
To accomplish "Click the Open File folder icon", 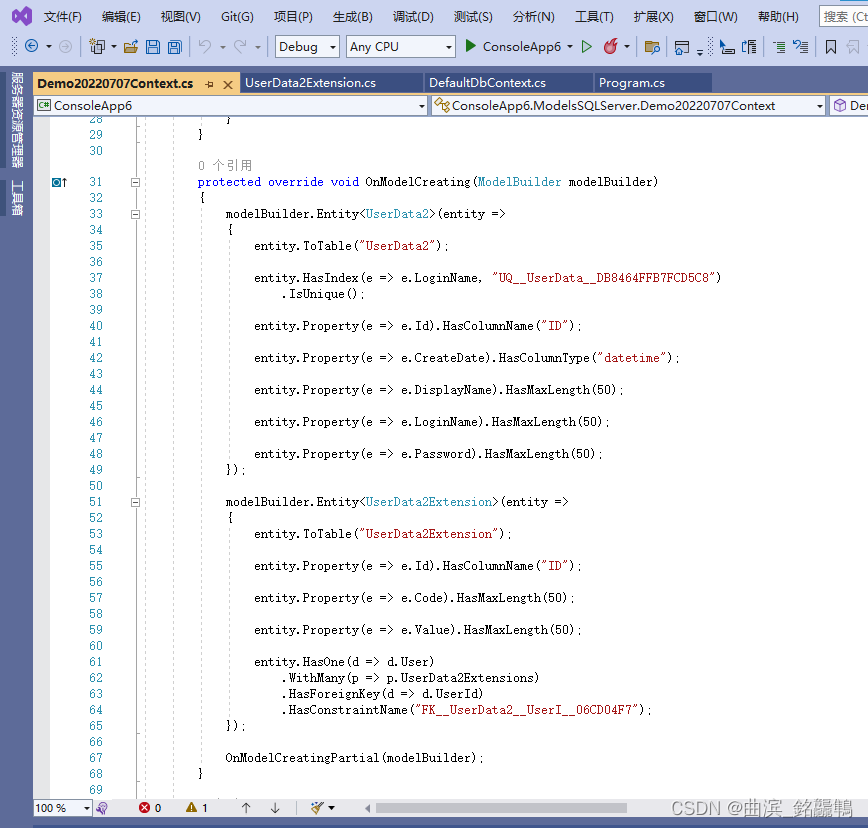I will (x=130, y=46).
